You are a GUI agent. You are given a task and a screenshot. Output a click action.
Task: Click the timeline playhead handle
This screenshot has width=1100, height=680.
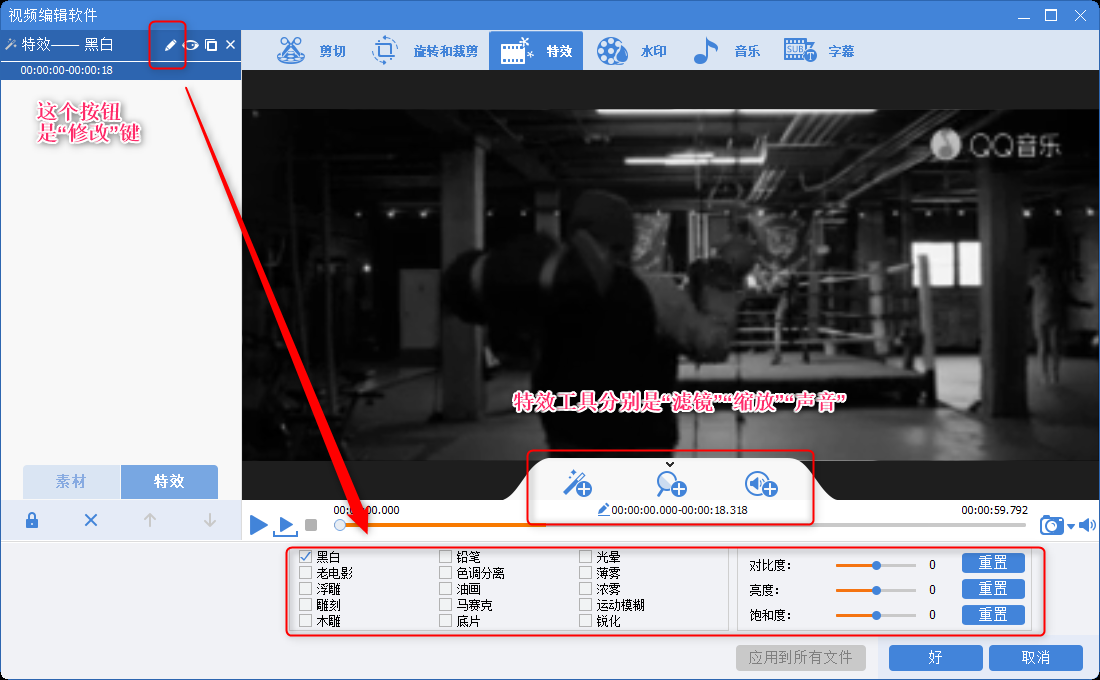pyautogui.click(x=340, y=525)
